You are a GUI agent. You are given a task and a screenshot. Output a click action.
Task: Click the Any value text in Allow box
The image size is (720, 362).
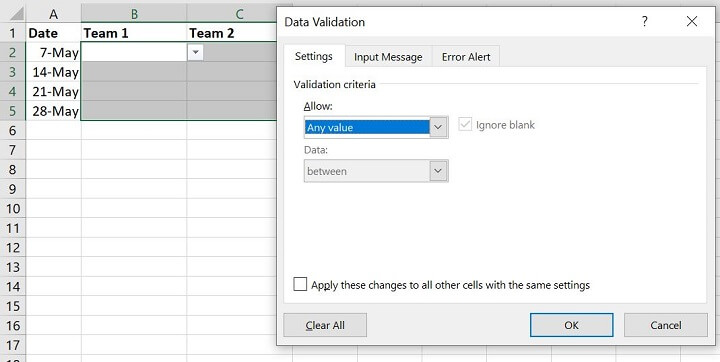[330, 128]
